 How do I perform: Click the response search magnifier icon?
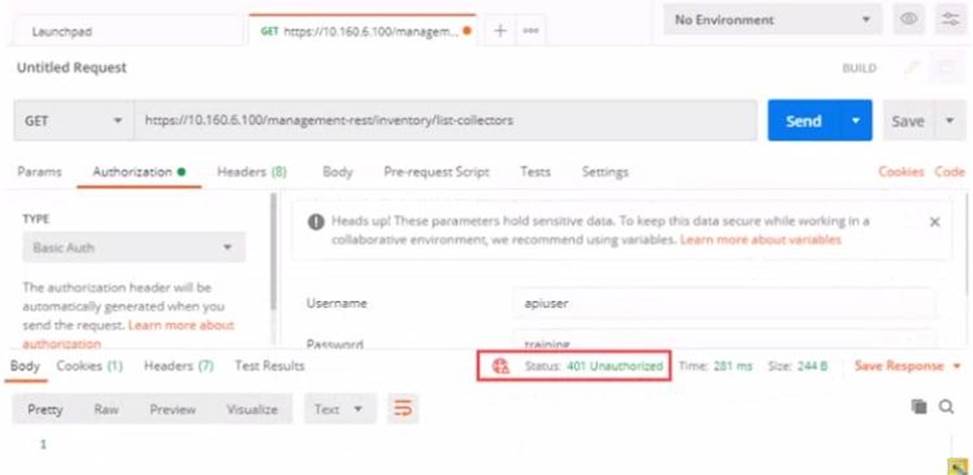coord(946,407)
